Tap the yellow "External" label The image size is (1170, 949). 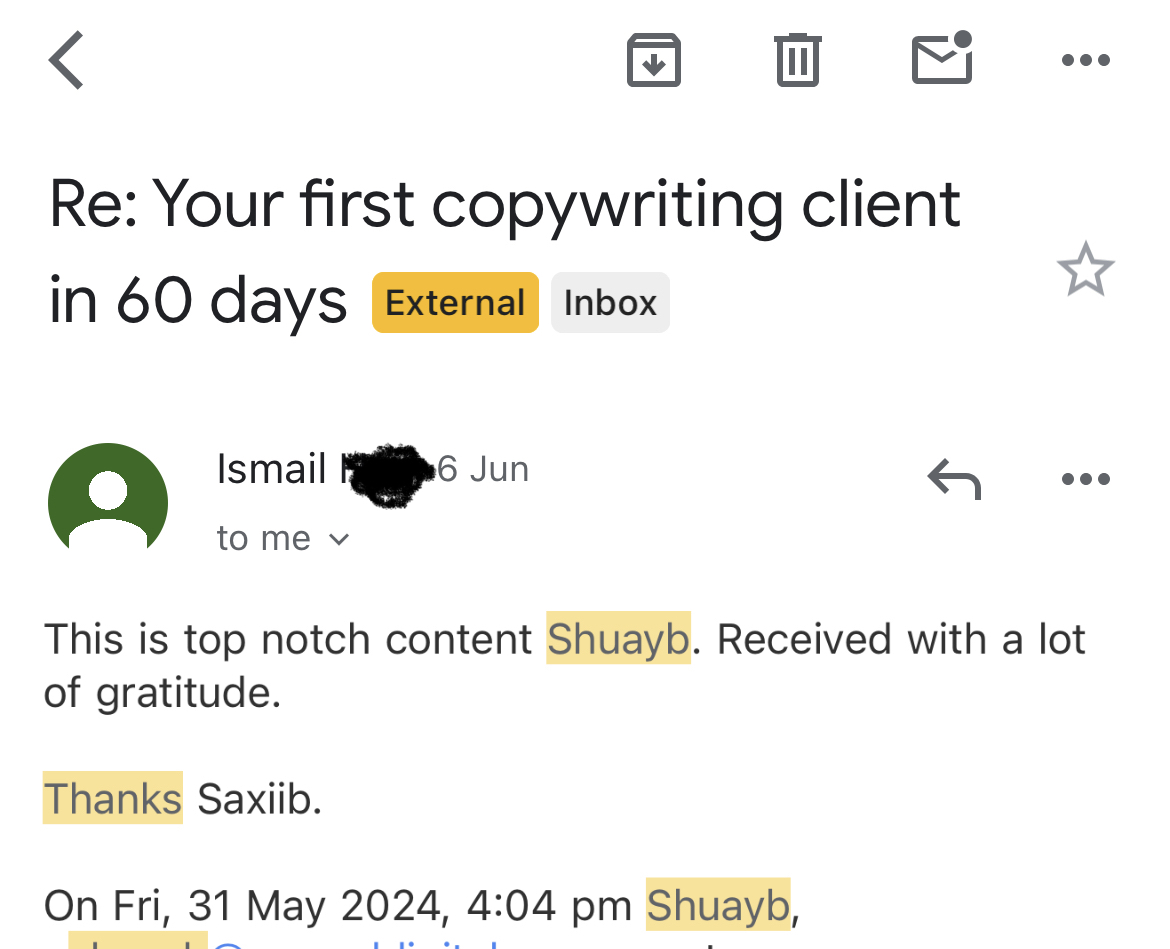[455, 303]
